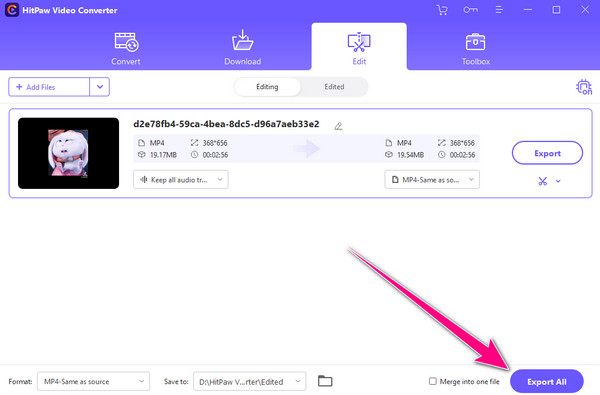Screen dimensions: 600x395
Task: Open the hamburger menu in title bar
Action: click(x=499, y=10)
